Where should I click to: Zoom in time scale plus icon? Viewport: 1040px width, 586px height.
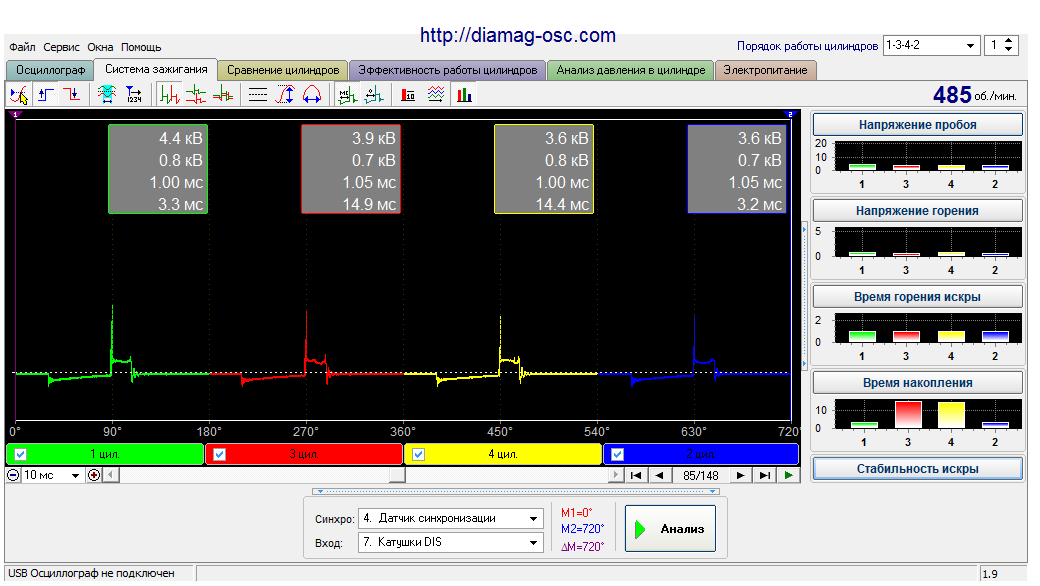(94, 475)
